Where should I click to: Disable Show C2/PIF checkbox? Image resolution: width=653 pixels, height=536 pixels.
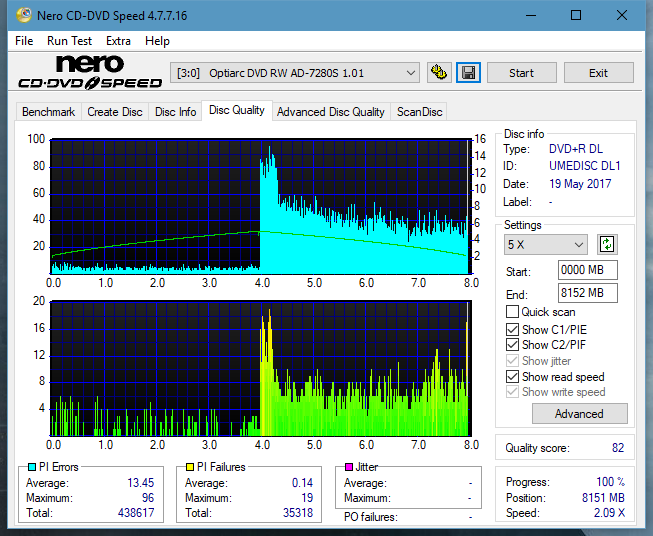(512, 345)
